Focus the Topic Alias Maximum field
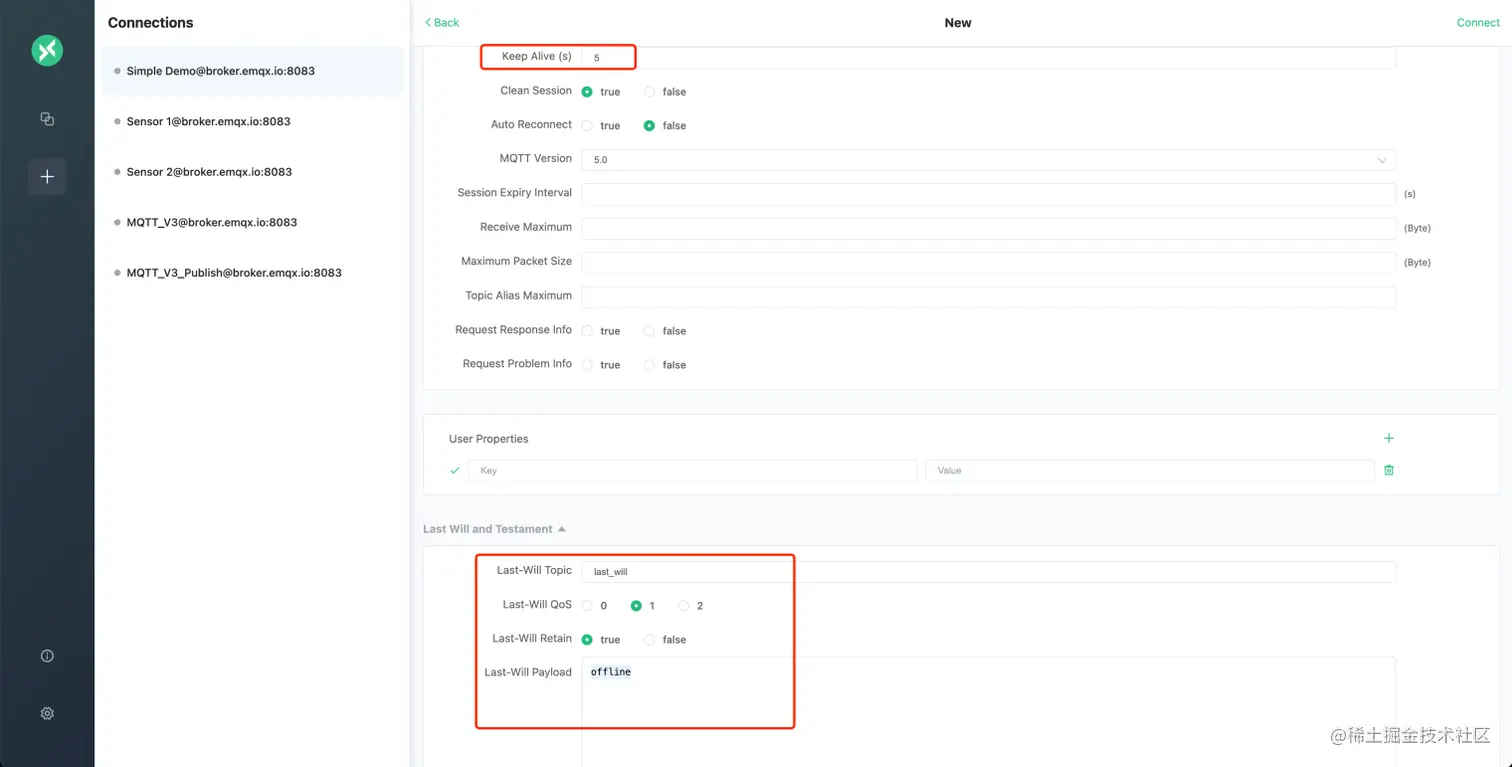The image size is (1512, 767). pyautogui.click(x=988, y=297)
